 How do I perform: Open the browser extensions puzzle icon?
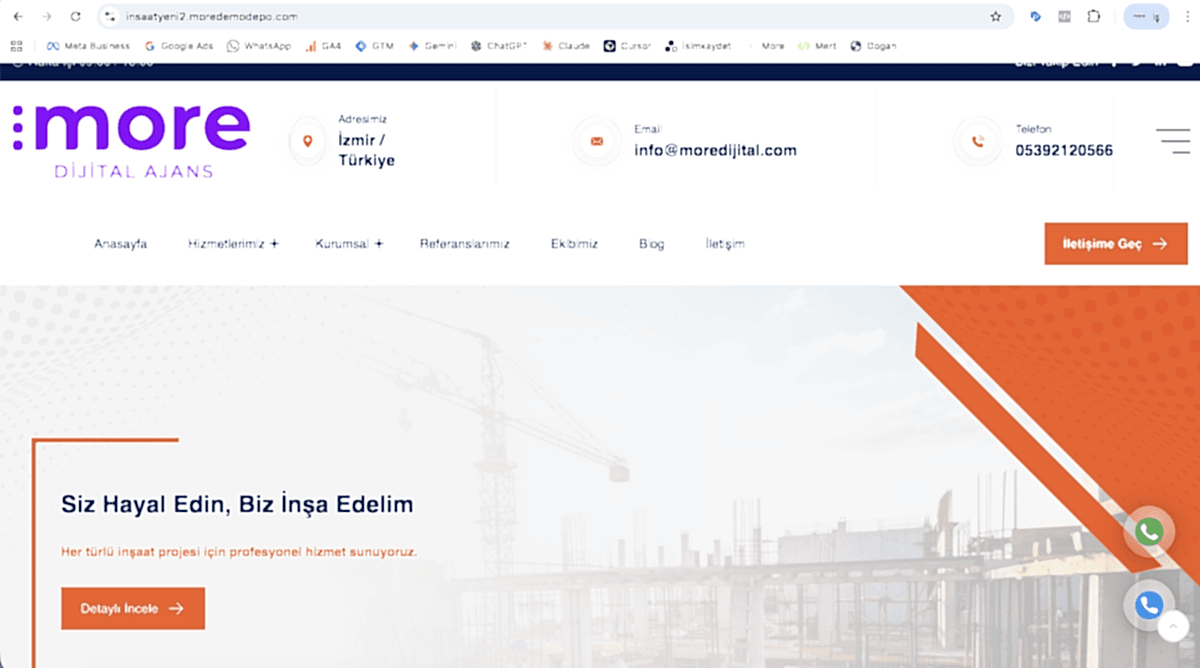coord(1094,16)
